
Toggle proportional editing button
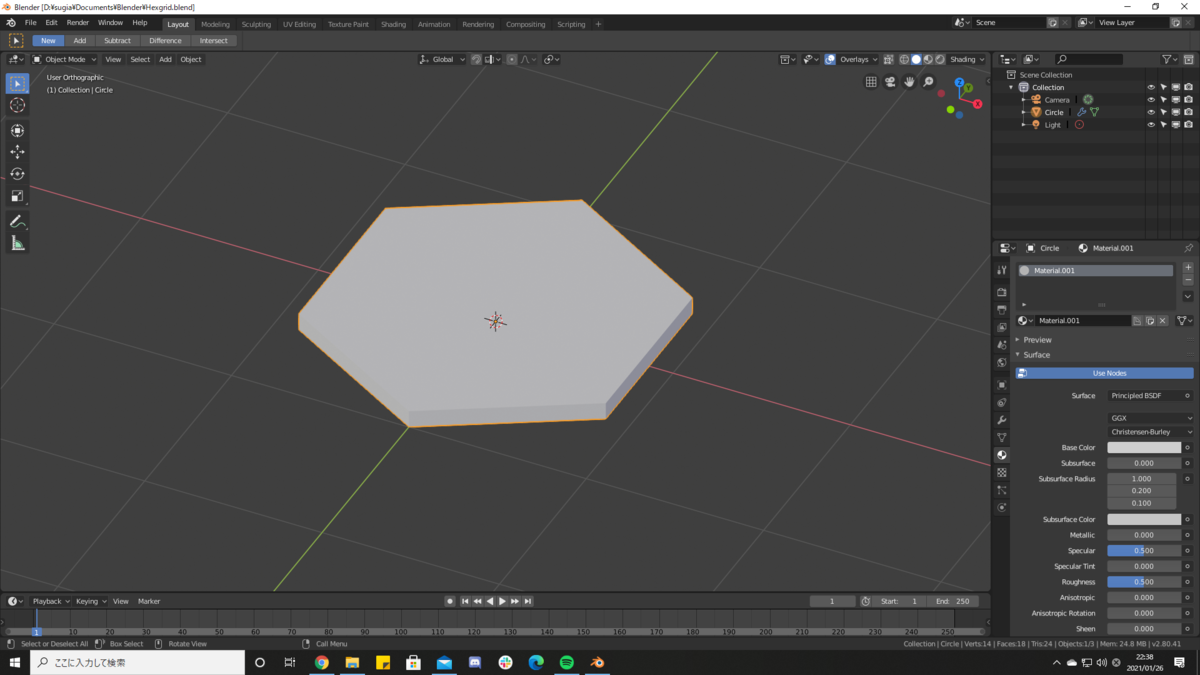click(x=512, y=59)
